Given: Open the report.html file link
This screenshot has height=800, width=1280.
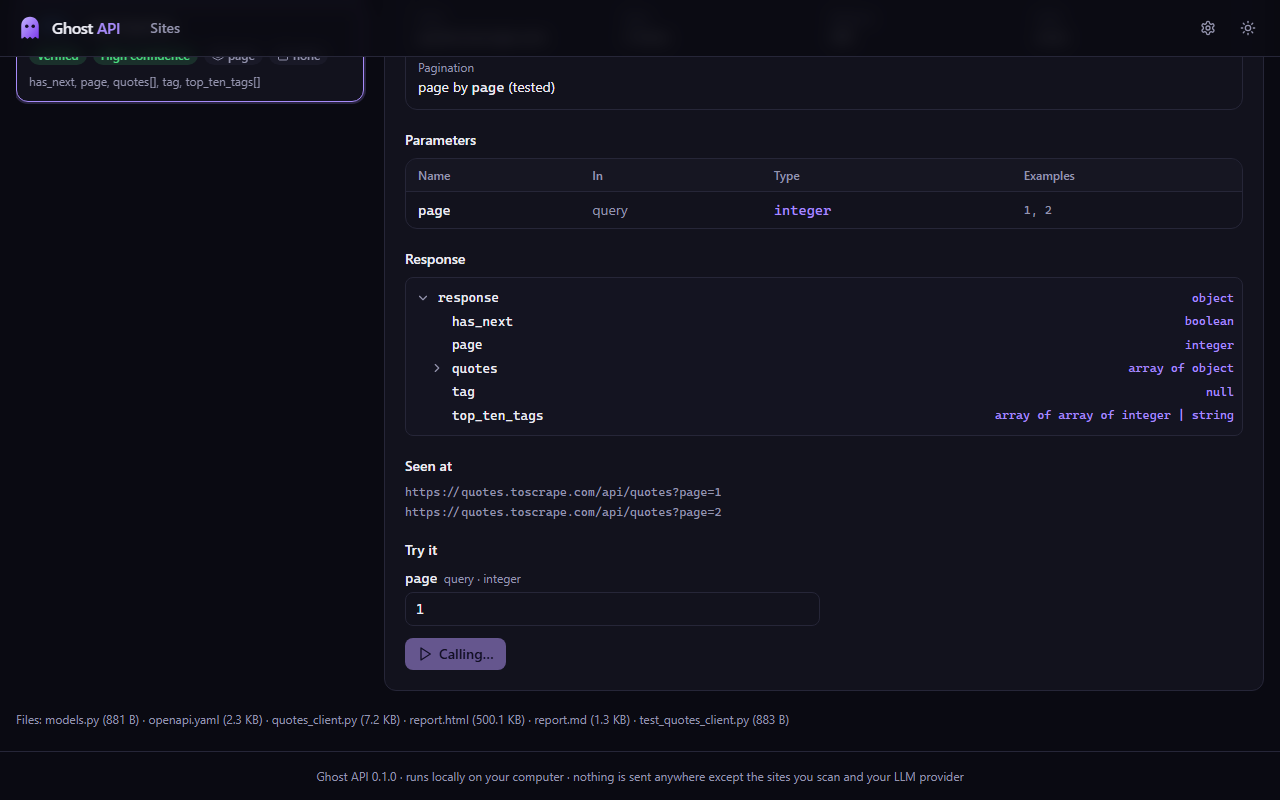Looking at the screenshot, I should coord(467,720).
